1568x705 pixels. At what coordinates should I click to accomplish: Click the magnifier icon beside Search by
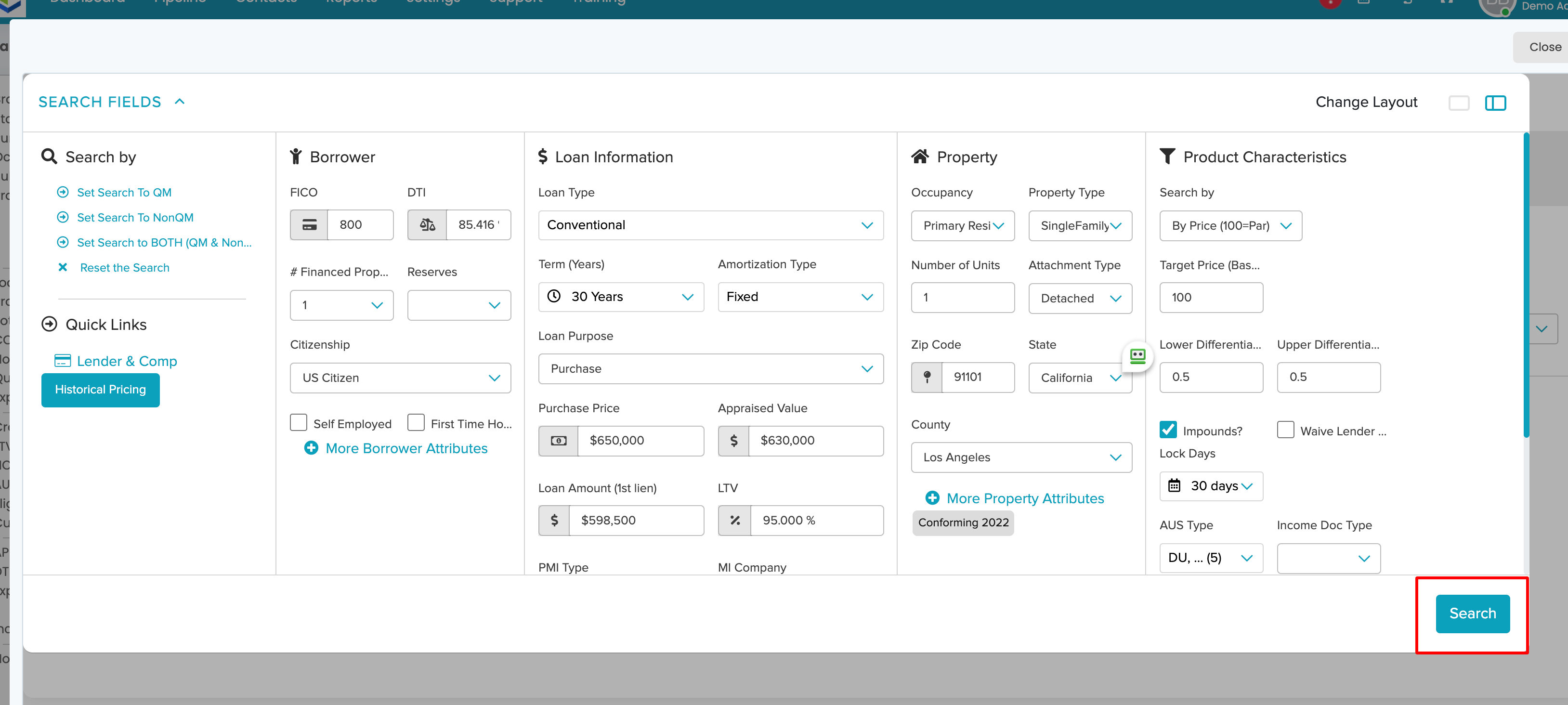click(49, 157)
